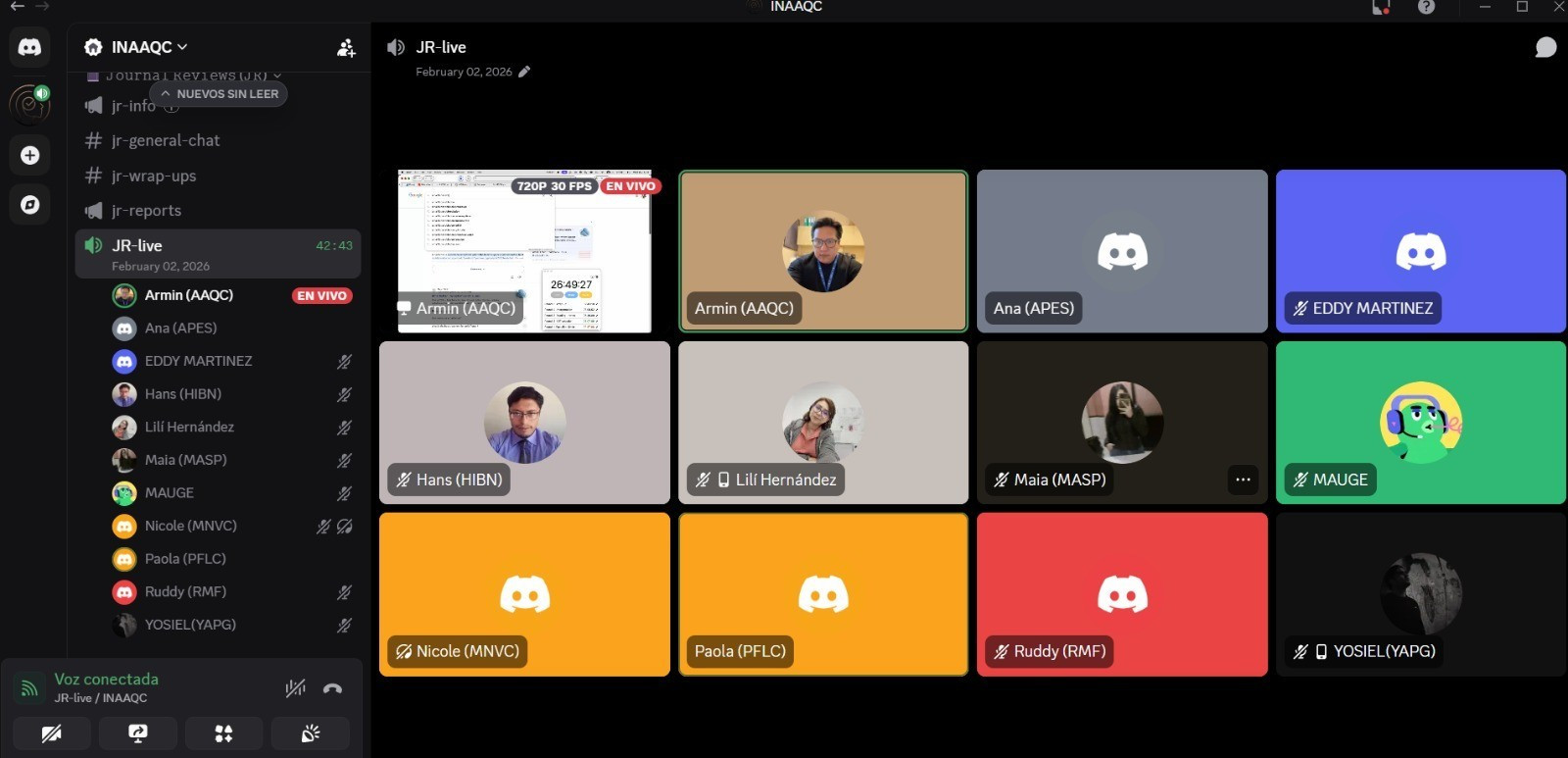Open Discord direct messages home

29,47
